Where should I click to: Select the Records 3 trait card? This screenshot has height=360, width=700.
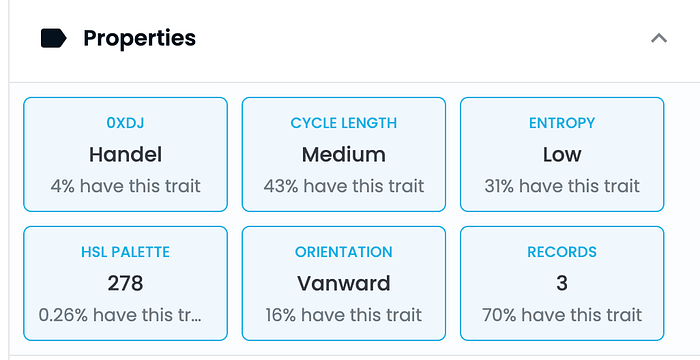562,283
